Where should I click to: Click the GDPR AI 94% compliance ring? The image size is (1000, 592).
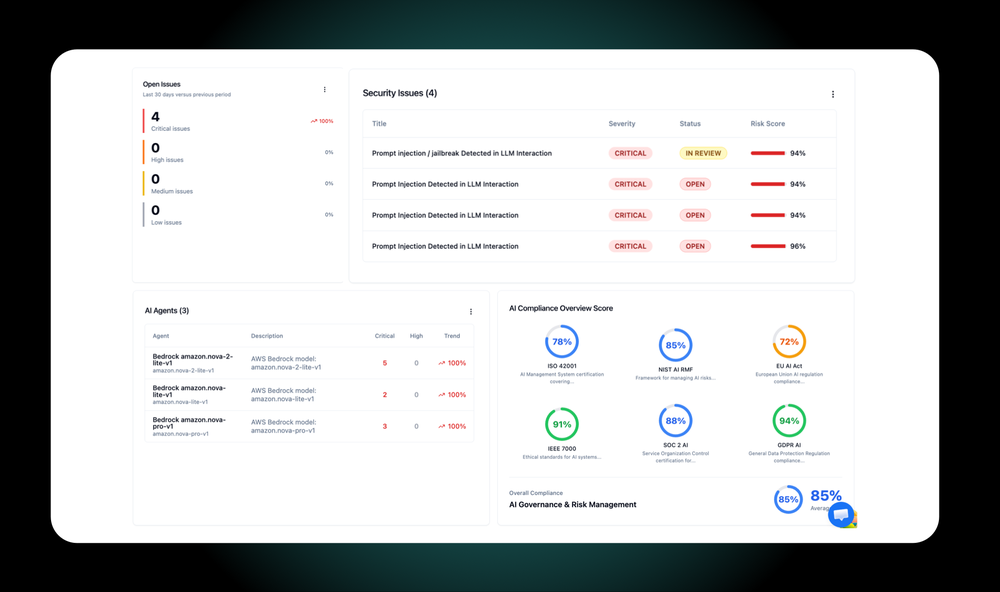[789, 421]
